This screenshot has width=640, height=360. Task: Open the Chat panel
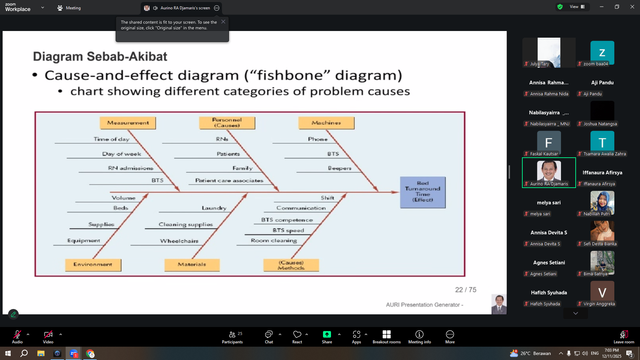(x=269, y=337)
